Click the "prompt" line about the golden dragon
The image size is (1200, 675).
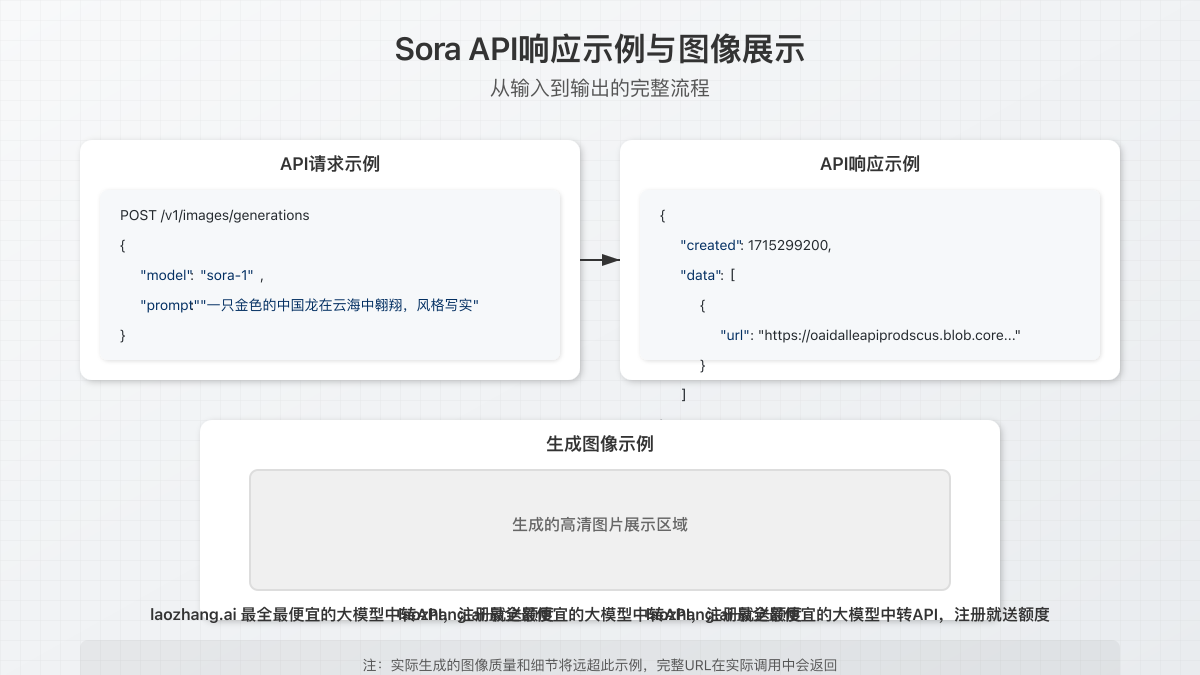coord(310,305)
